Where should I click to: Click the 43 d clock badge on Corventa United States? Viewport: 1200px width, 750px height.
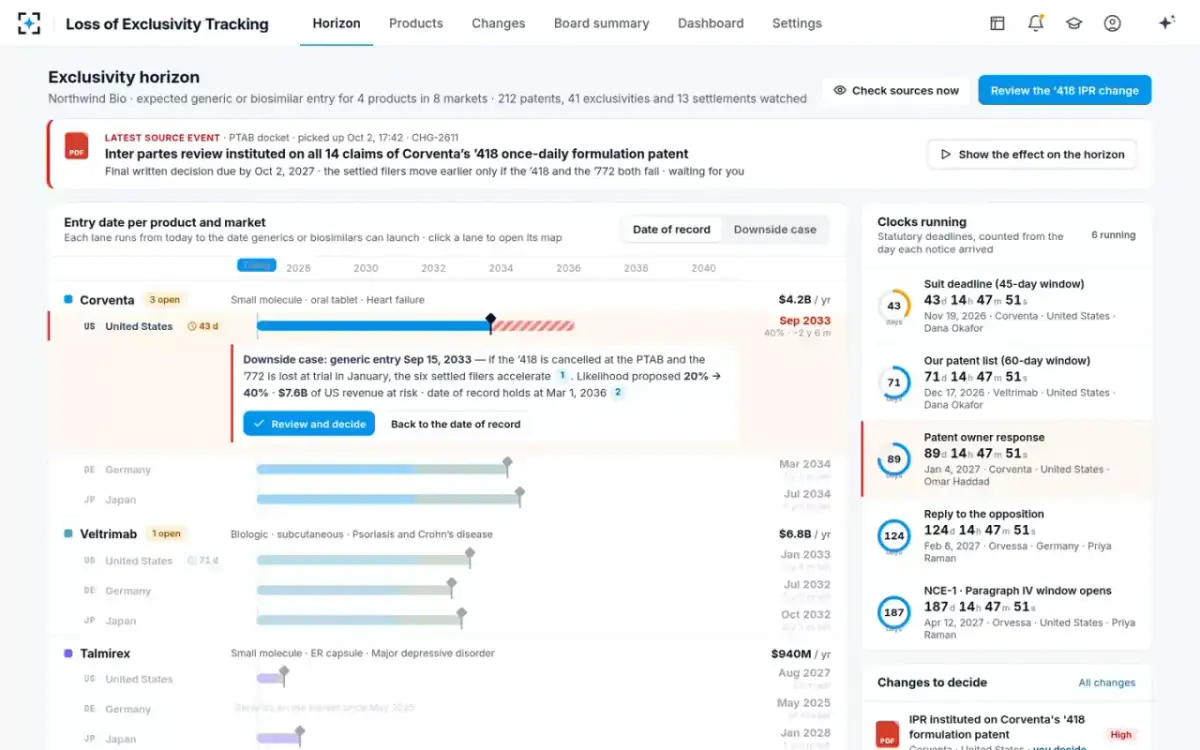pos(203,326)
